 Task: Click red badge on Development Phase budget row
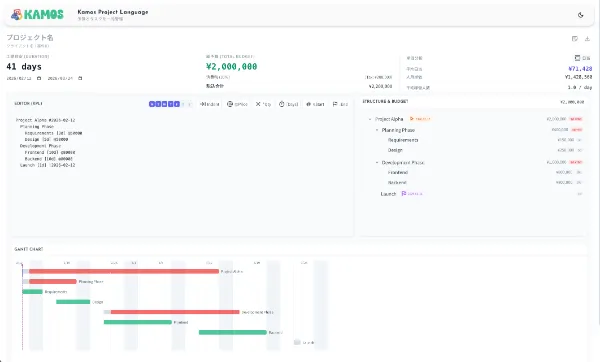pyautogui.click(x=576, y=162)
